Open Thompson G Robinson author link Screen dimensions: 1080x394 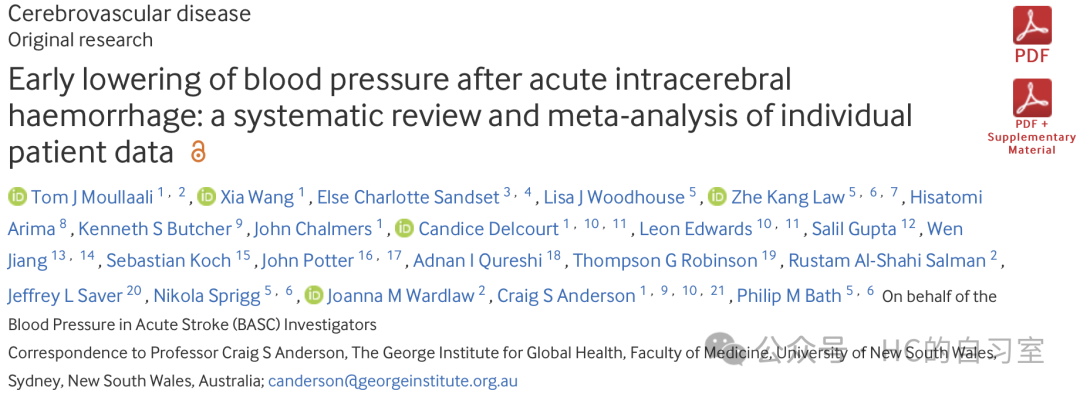click(x=665, y=261)
